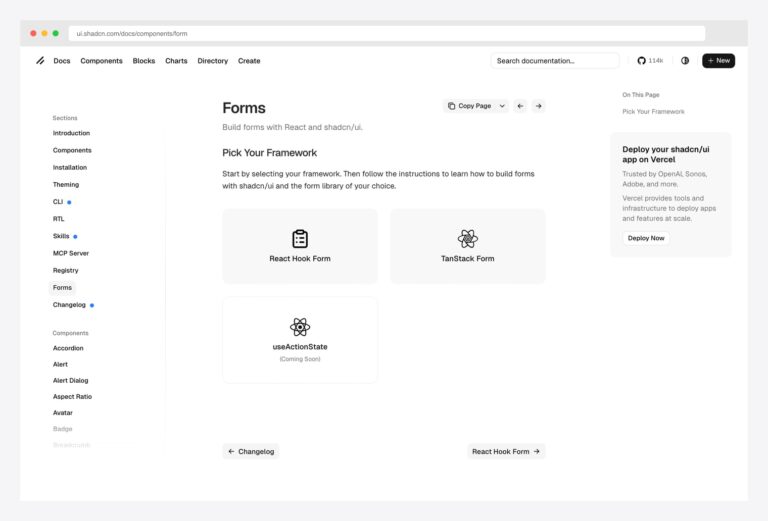Click the shadcn logo icon

pos(40,61)
